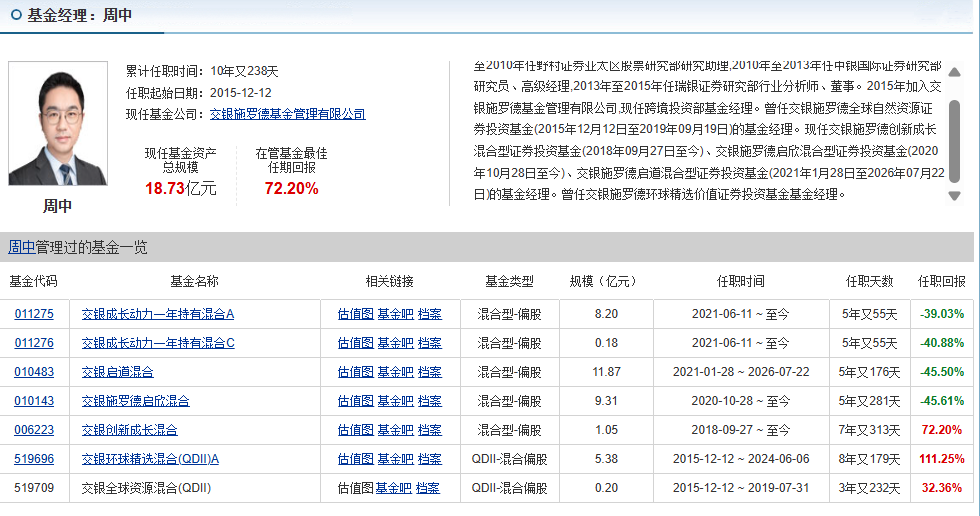980x516 pixels.
Task: Open 档案 for fund 011276
Action: (x=429, y=343)
